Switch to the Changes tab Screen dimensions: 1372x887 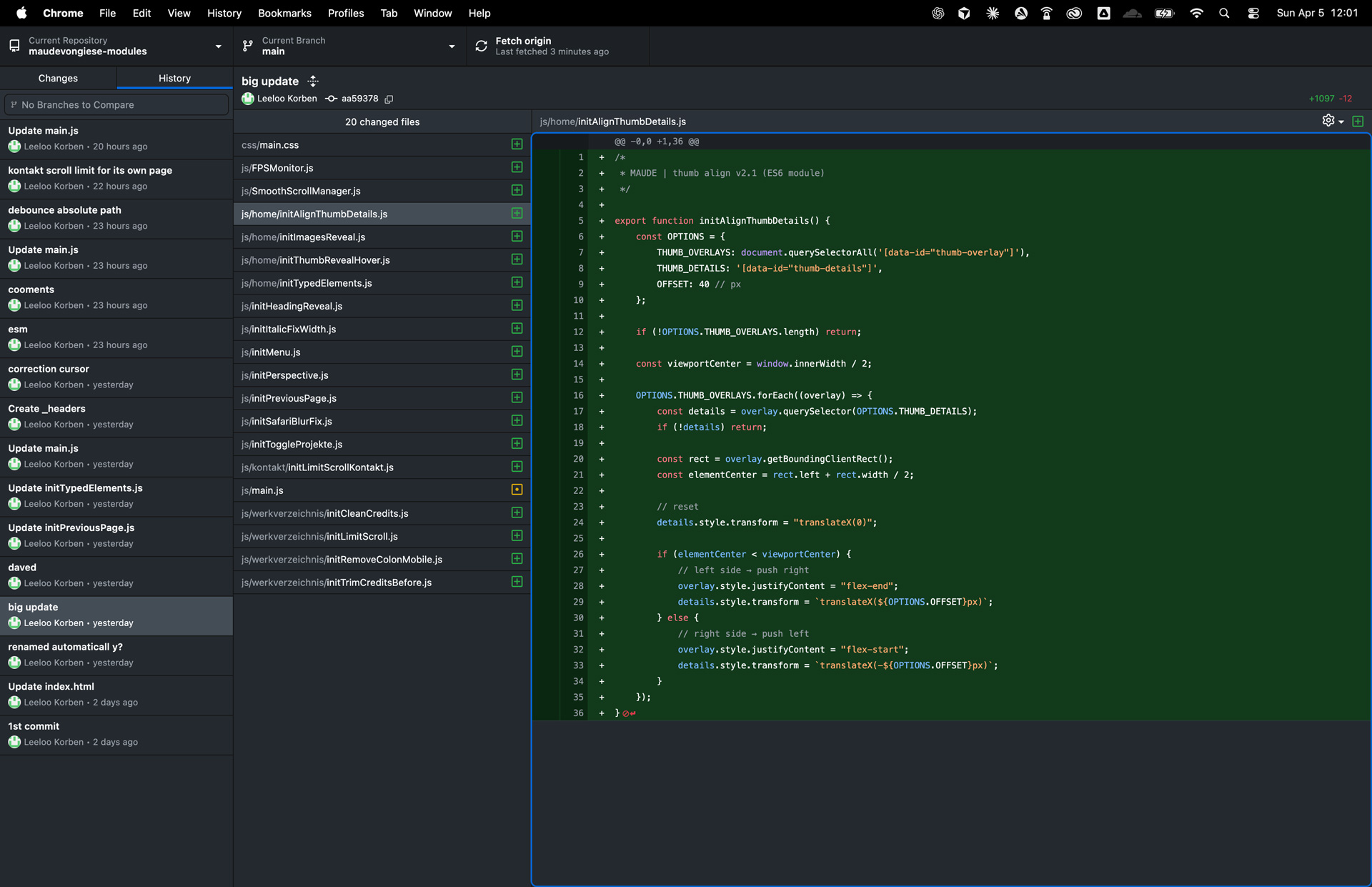[58, 78]
